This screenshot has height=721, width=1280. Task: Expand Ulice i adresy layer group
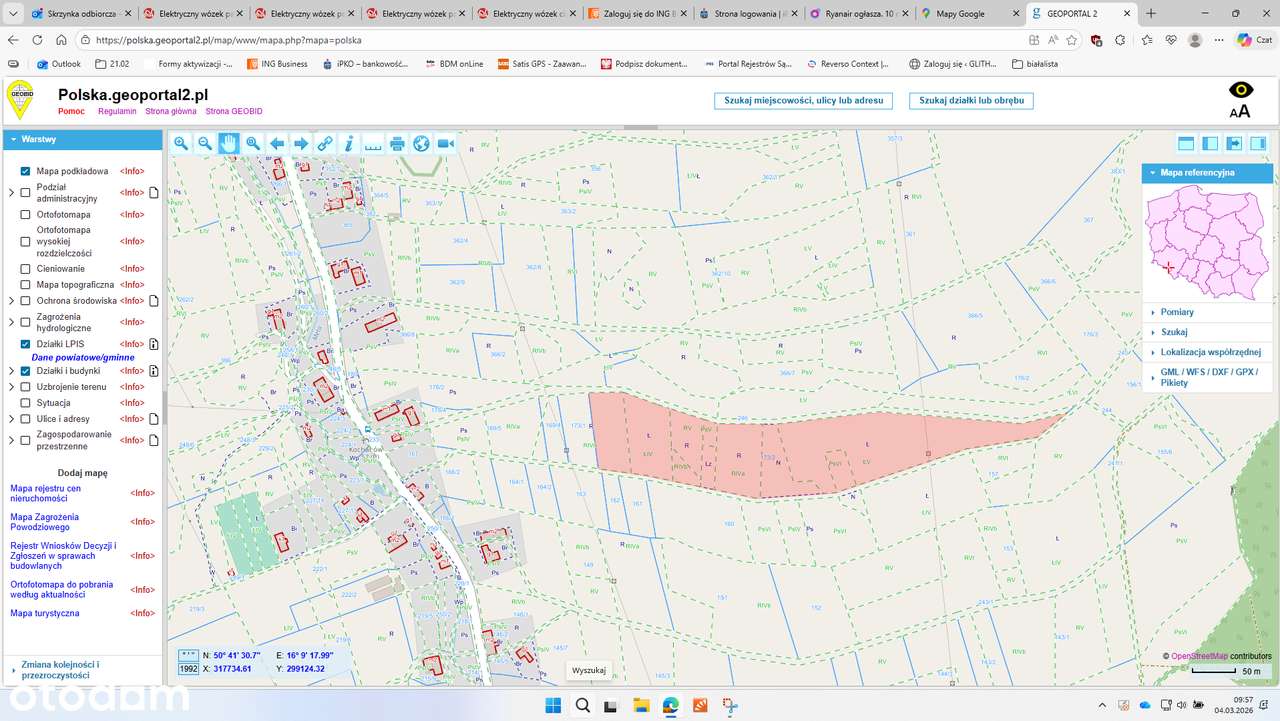click(x=12, y=419)
